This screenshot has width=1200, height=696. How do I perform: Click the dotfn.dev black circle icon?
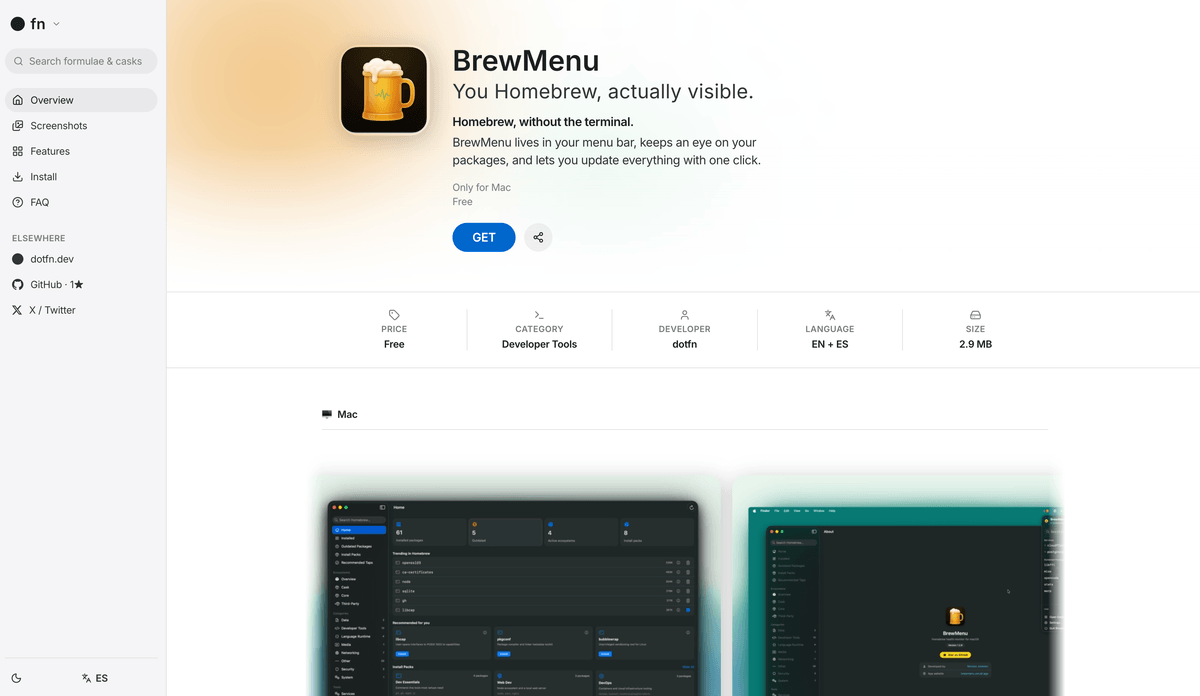[17, 259]
